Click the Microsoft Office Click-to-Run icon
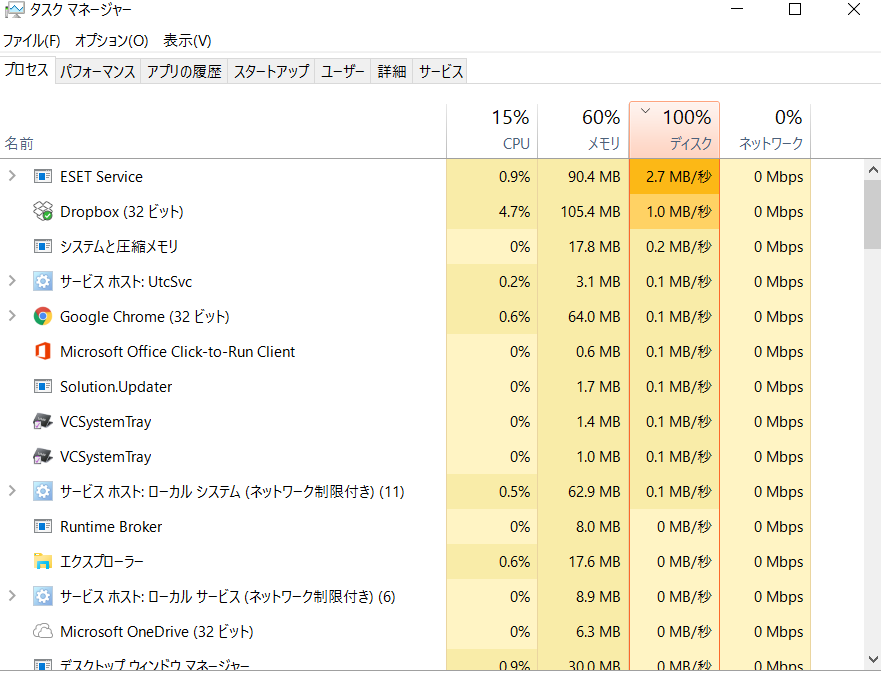This screenshot has width=881, height=686. 43,351
